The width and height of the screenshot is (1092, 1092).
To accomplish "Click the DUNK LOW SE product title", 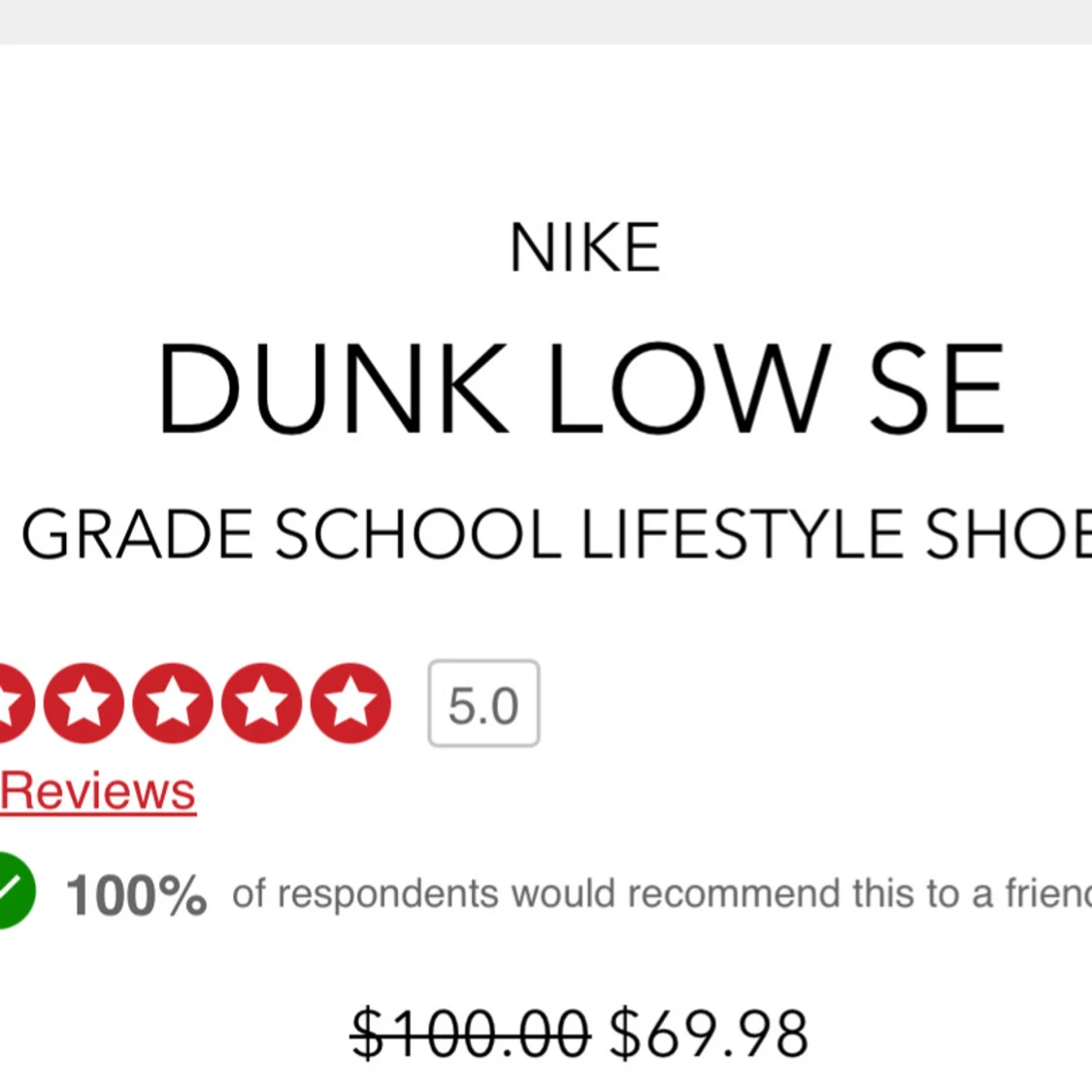I will coord(580,386).
